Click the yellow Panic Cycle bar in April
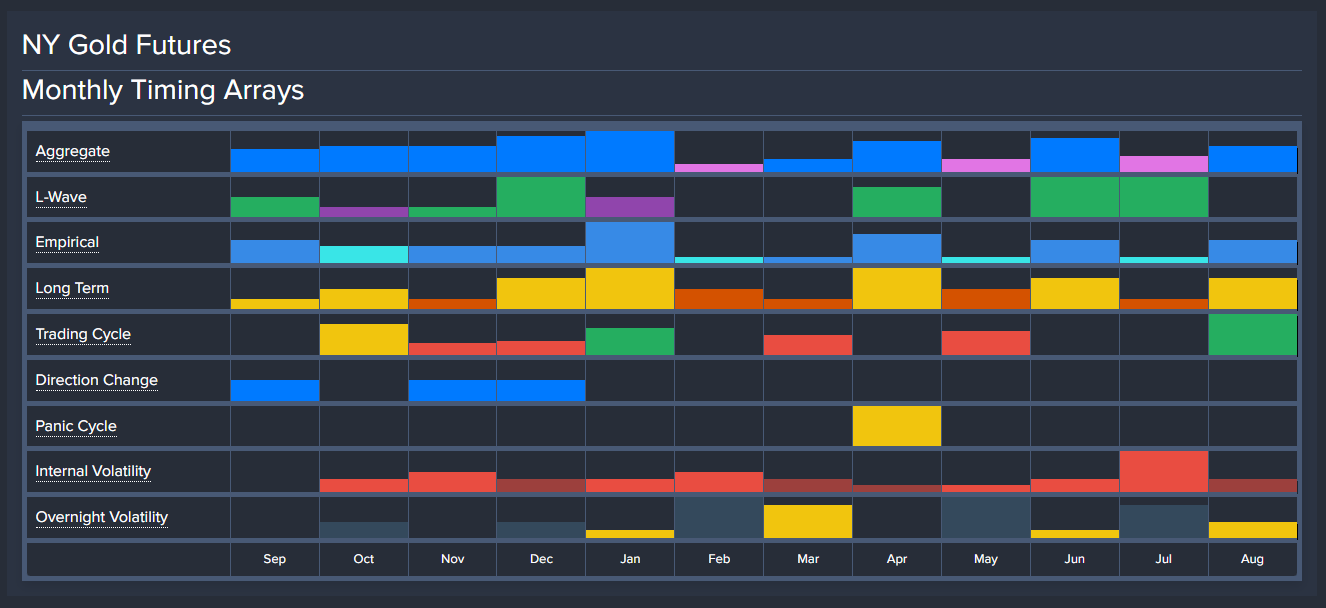 click(x=897, y=426)
